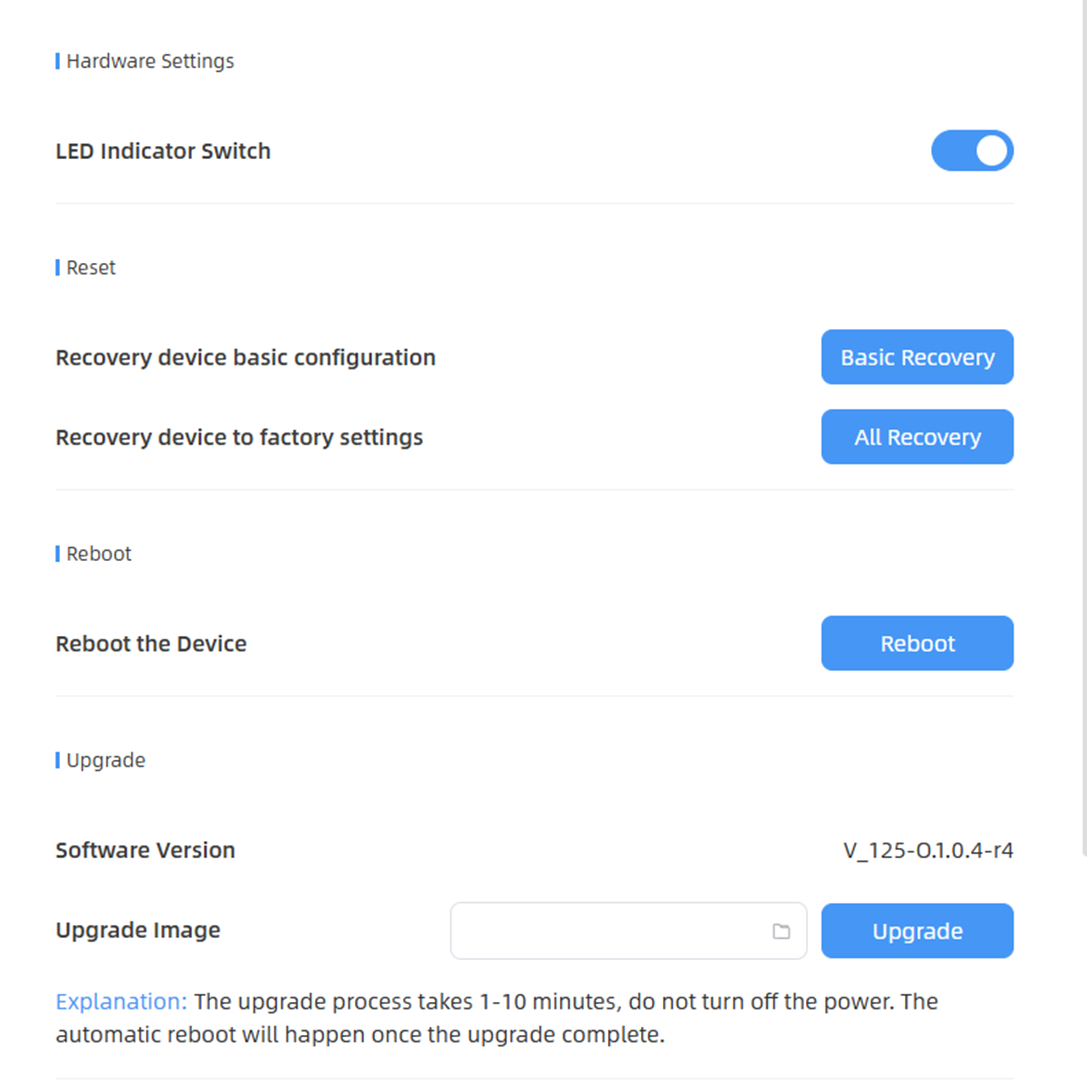This screenshot has width=1087, height=1082.
Task: Click the "Recovery device to factory settings" label
Action: [239, 438]
